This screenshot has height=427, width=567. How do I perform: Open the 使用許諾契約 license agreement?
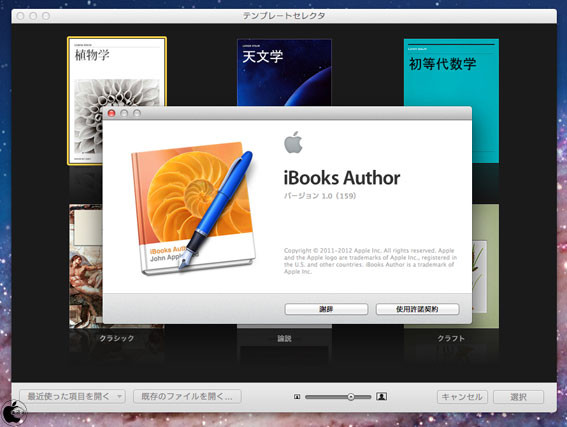pos(418,309)
